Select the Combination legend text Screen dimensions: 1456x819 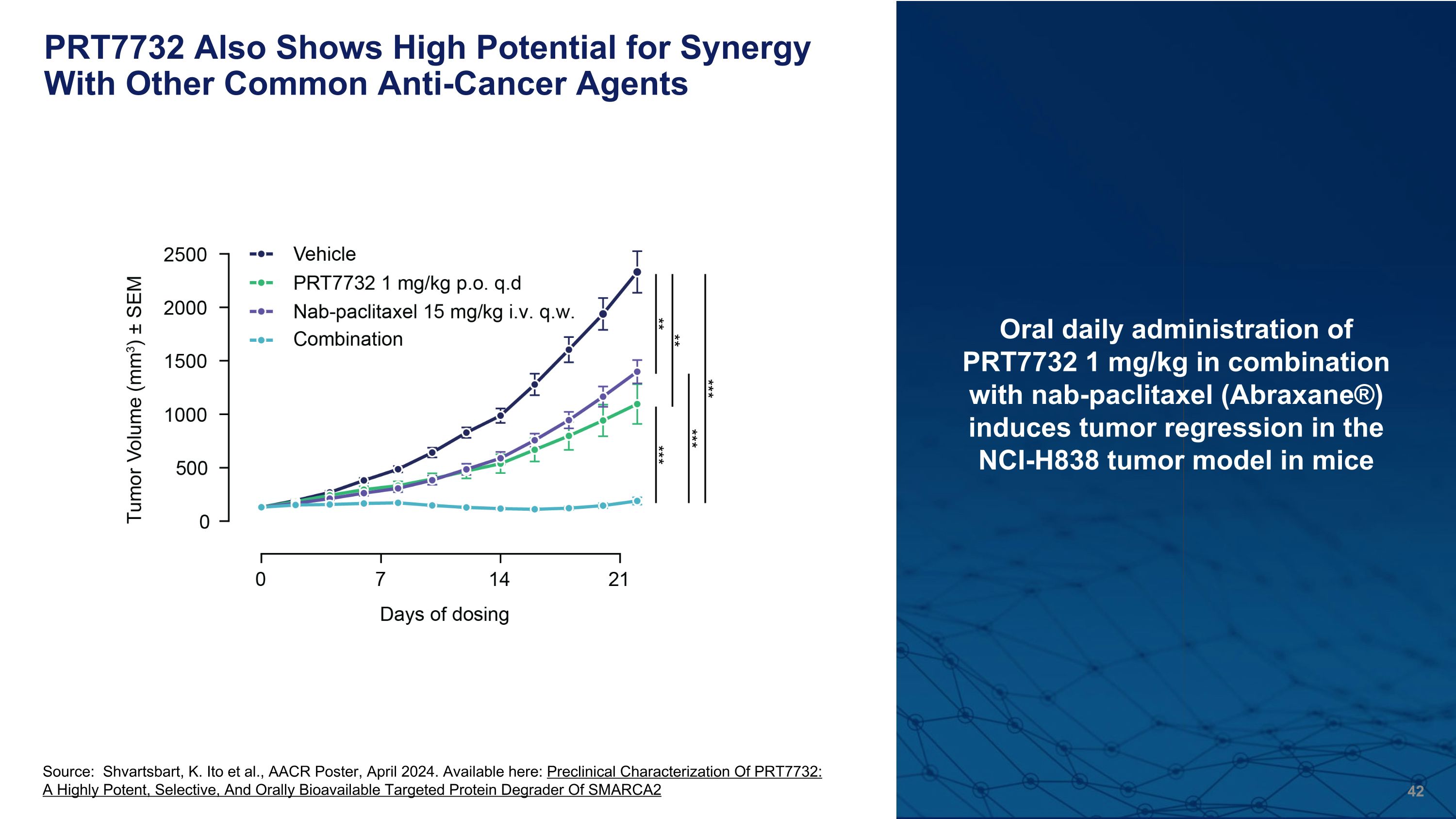point(347,339)
